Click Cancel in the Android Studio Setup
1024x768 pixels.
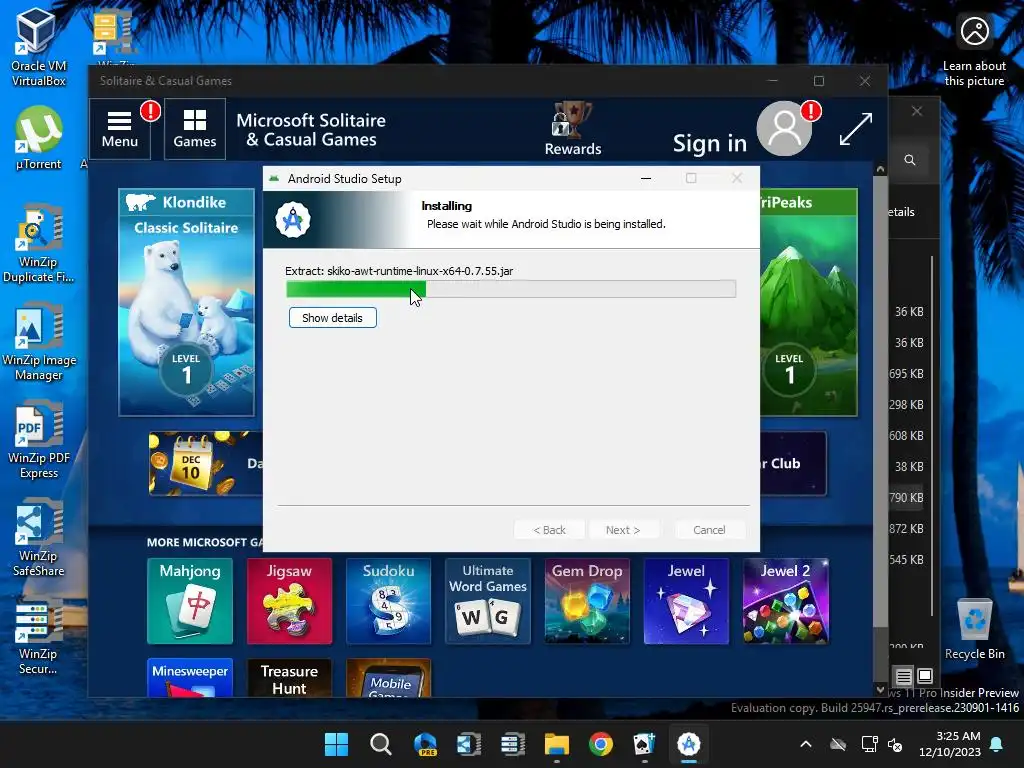(x=709, y=530)
